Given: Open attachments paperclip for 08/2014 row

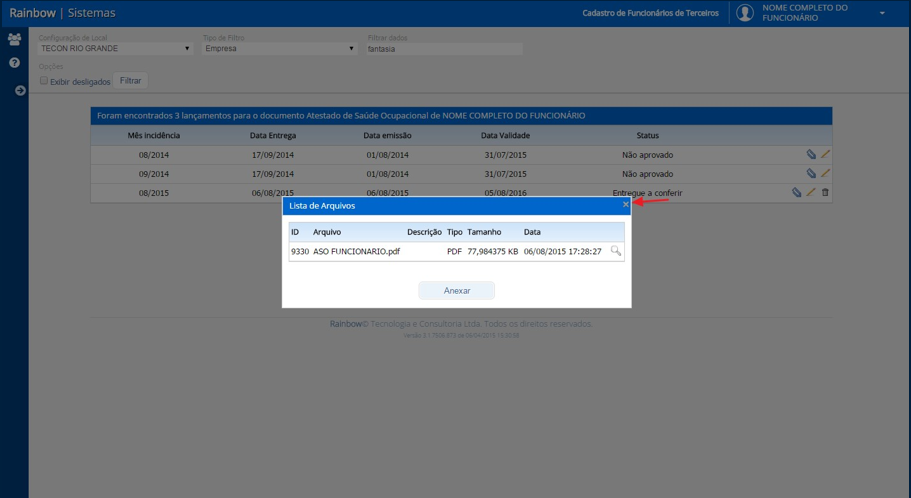Looking at the screenshot, I should click(811, 155).
